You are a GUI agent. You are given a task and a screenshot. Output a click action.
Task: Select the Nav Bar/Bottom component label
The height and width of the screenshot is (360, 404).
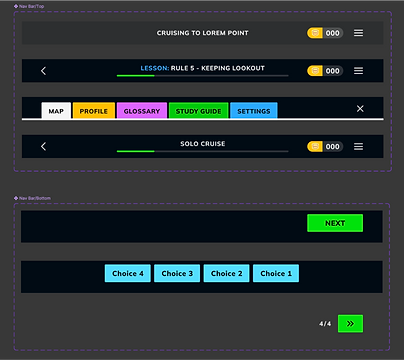pos(32,198)
